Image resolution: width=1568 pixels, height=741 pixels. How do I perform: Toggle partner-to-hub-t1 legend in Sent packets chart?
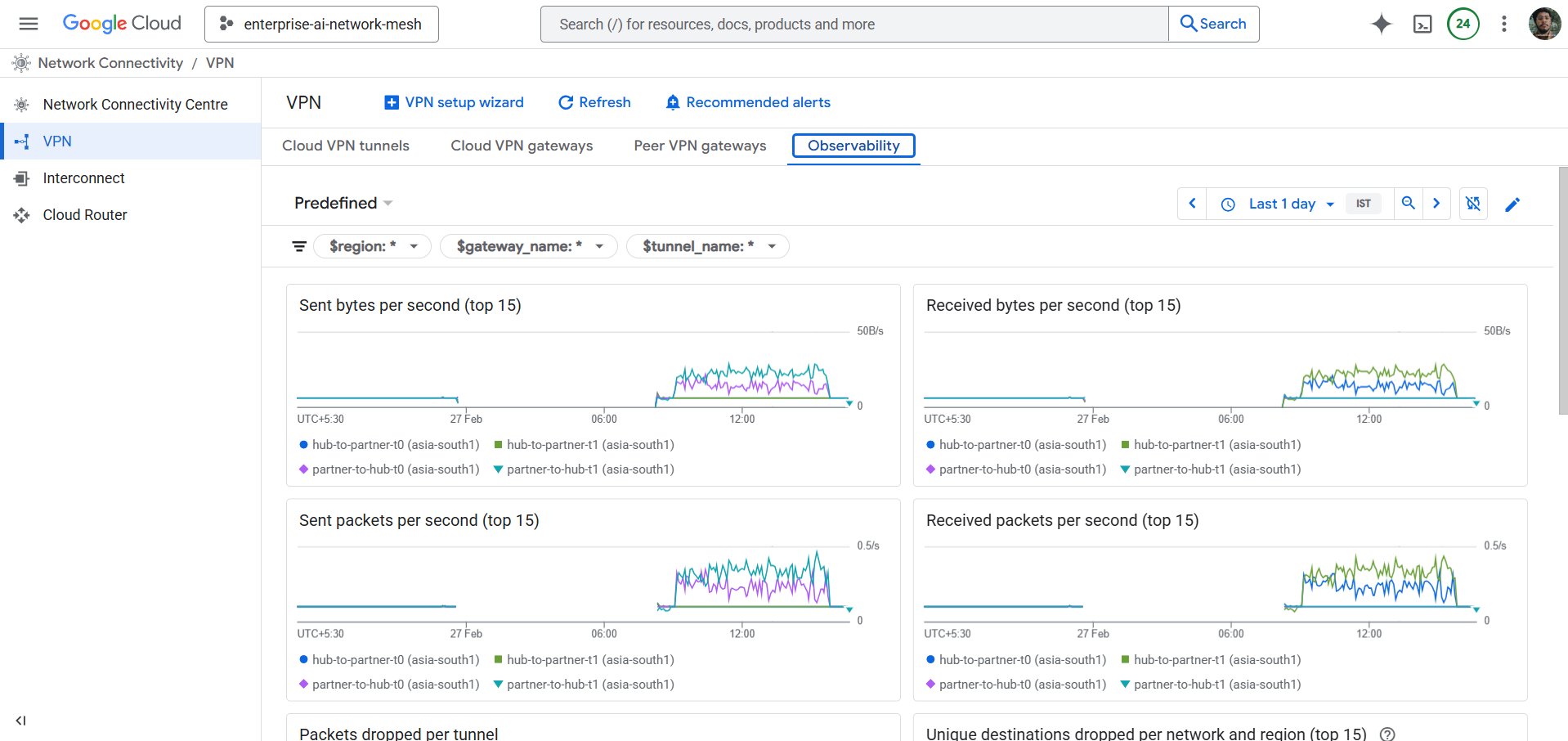pos(584,685)
